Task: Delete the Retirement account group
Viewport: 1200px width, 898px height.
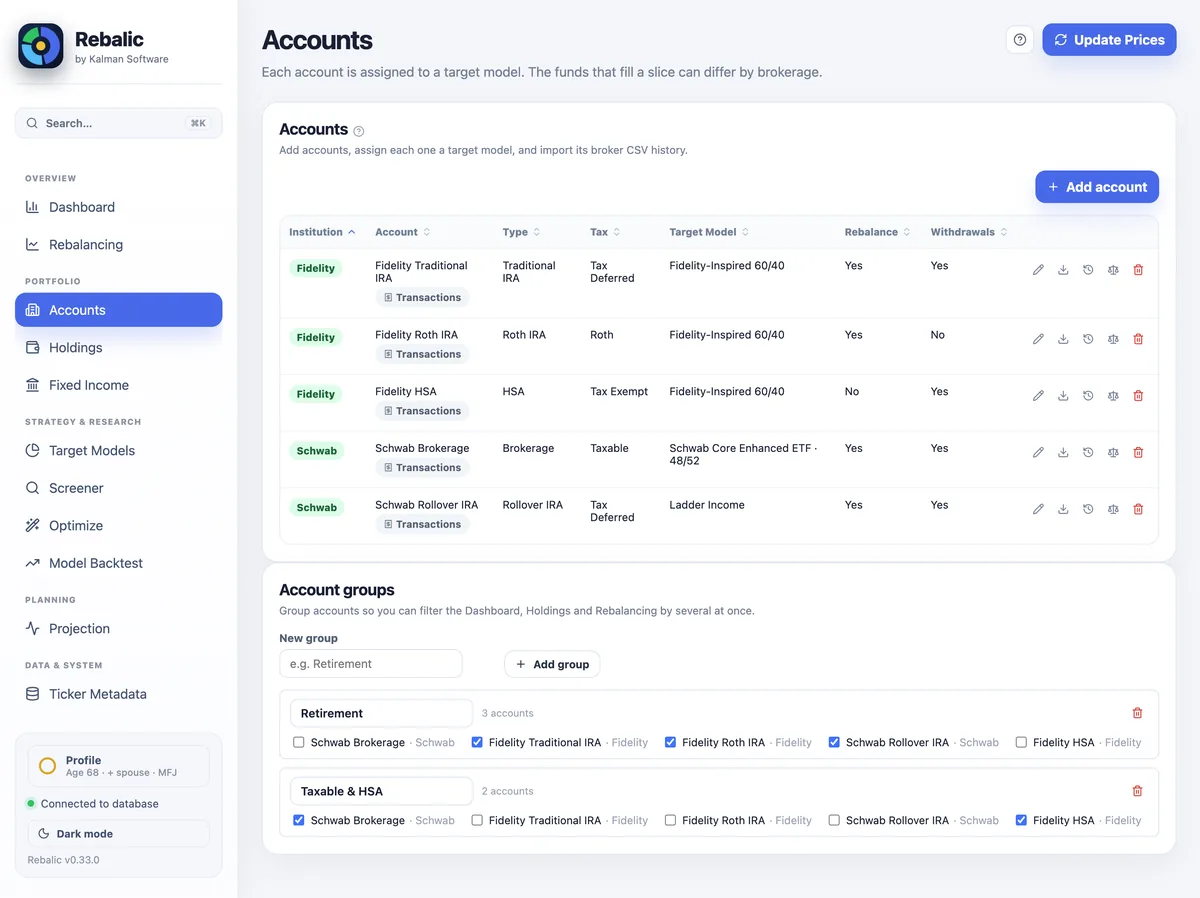Action: [1137, 713]
